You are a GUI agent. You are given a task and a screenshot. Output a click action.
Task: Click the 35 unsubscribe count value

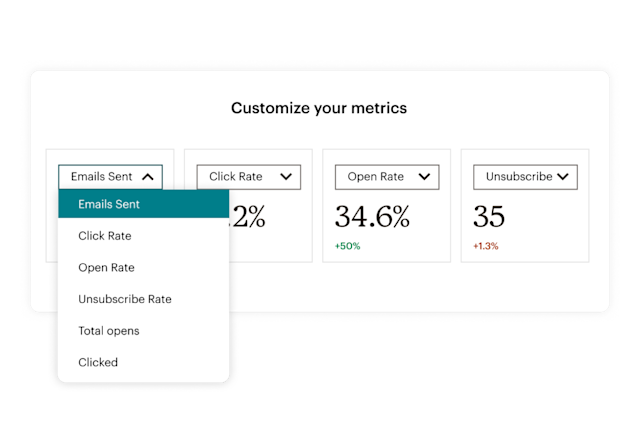(490, 217)
